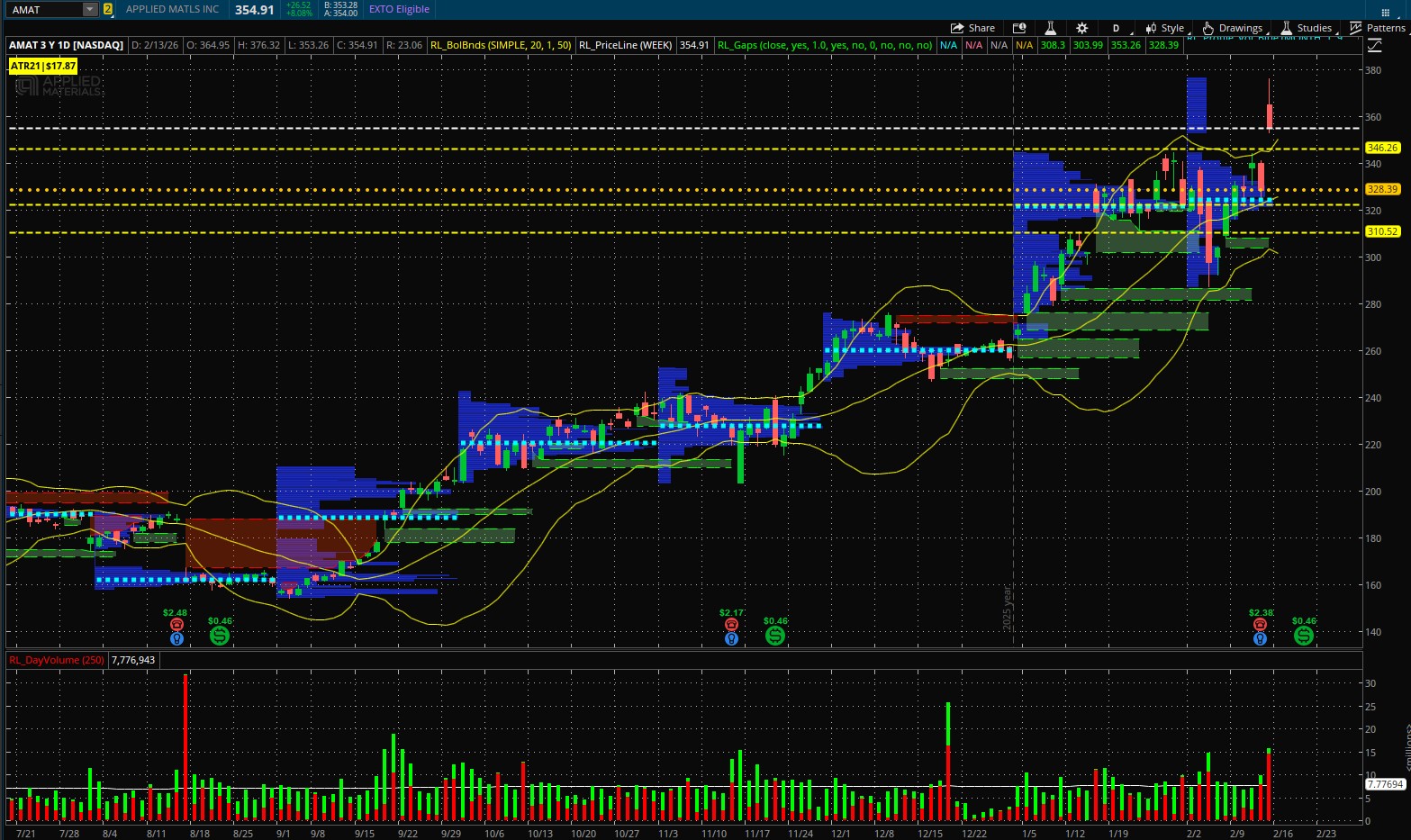The height and width of the screenshot is (840, 1411).
Task: Open the Edit Studies flask icon
Action: pyautogui.click(x=1050, y=28)
